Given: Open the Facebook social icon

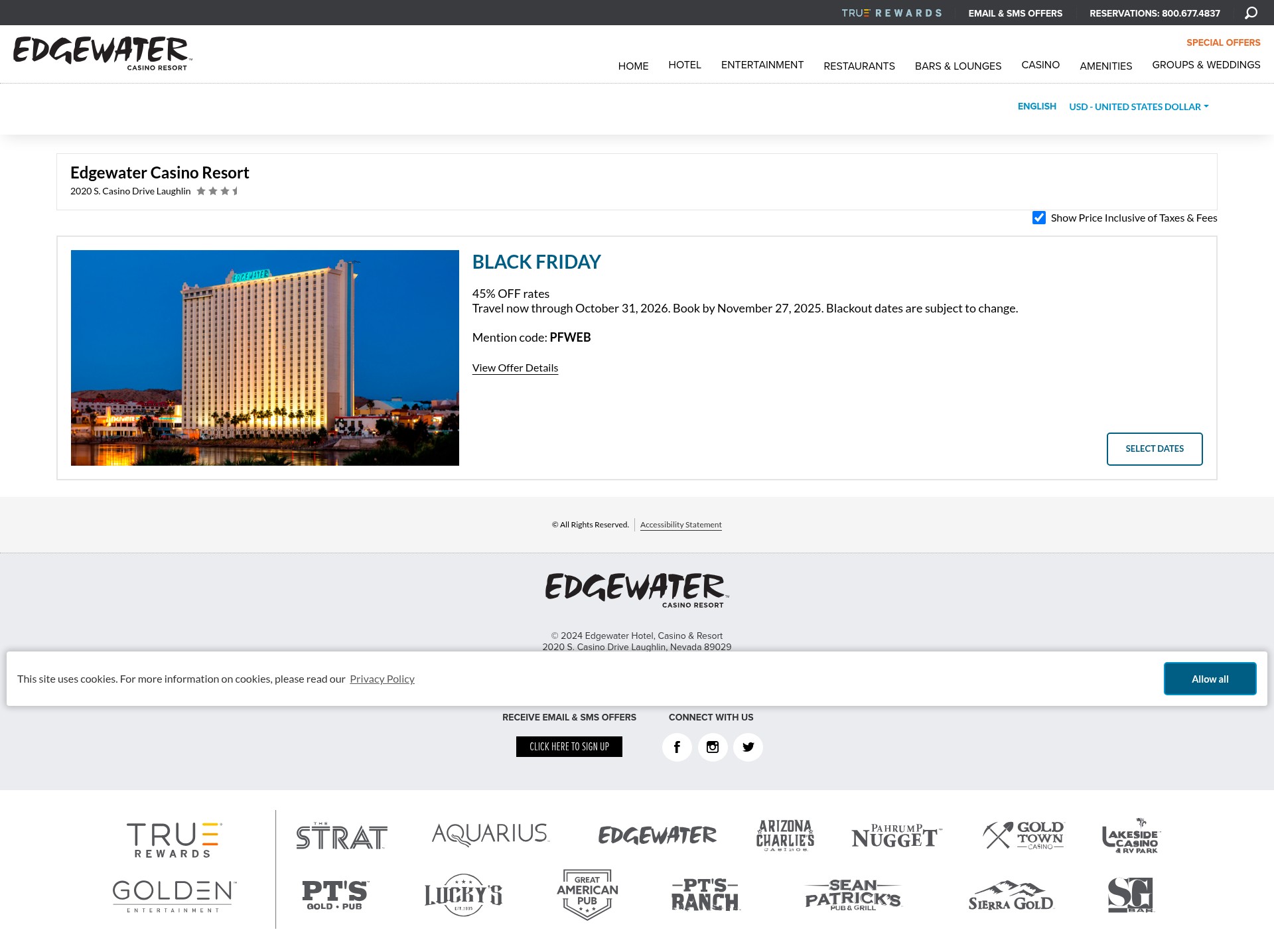Looking at the screenshot, I should [x=677, y=747].
